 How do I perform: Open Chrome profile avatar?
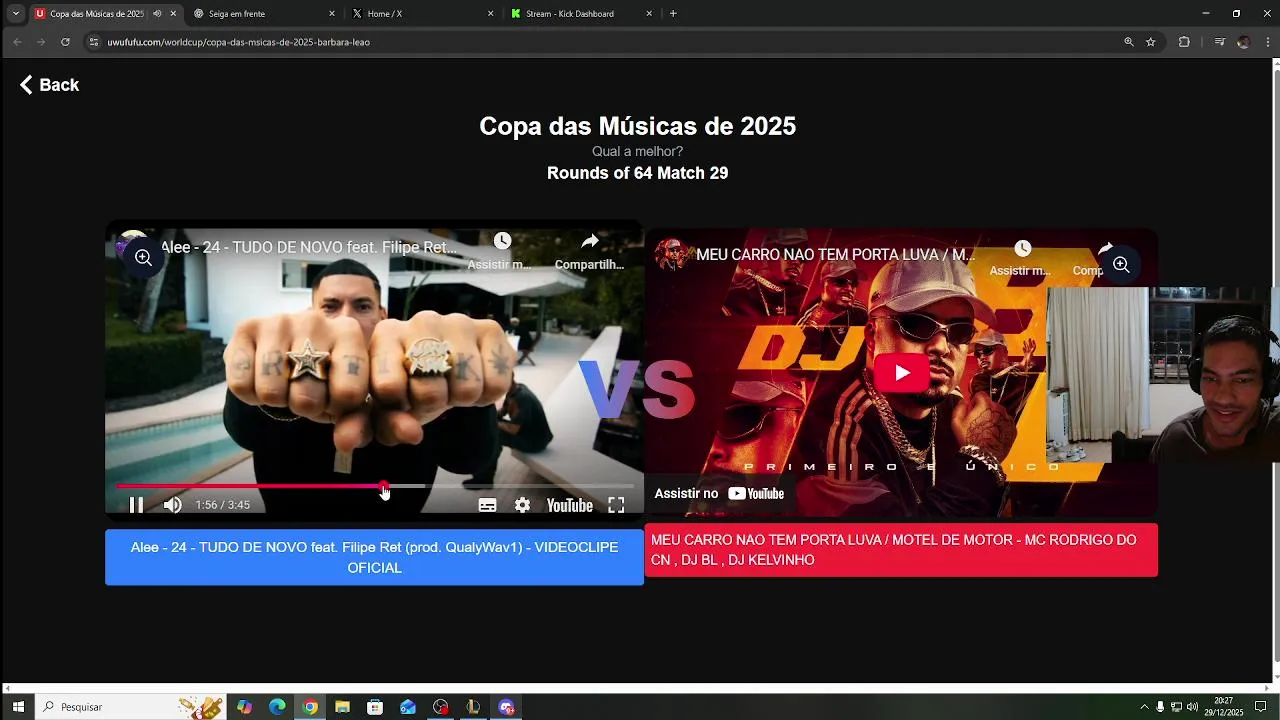click(x=1243, y=42)
